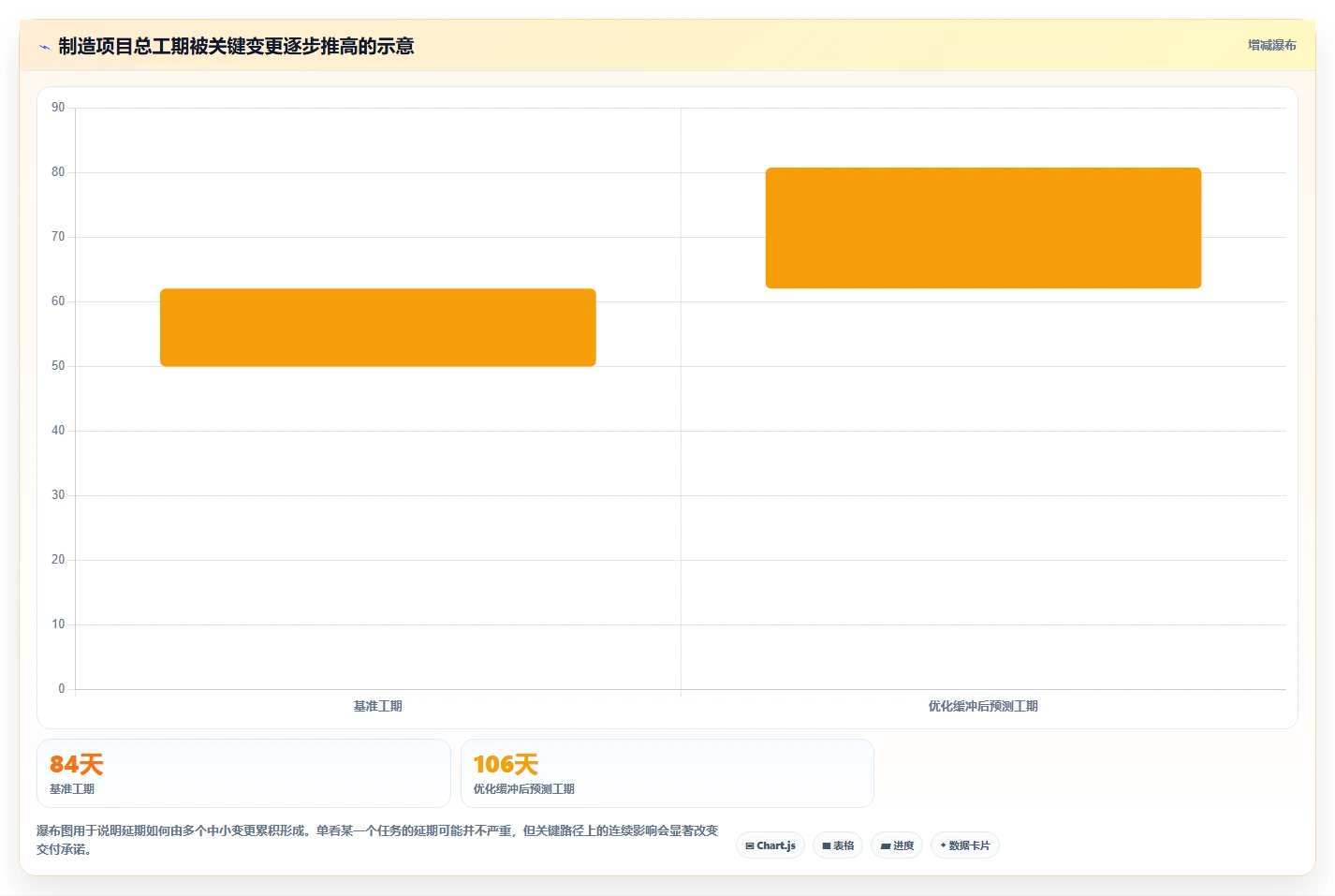Click the 50 y-axis tick label
Image resolution: width=1335 pixels, height=896 pixels.
coord(58,366)
